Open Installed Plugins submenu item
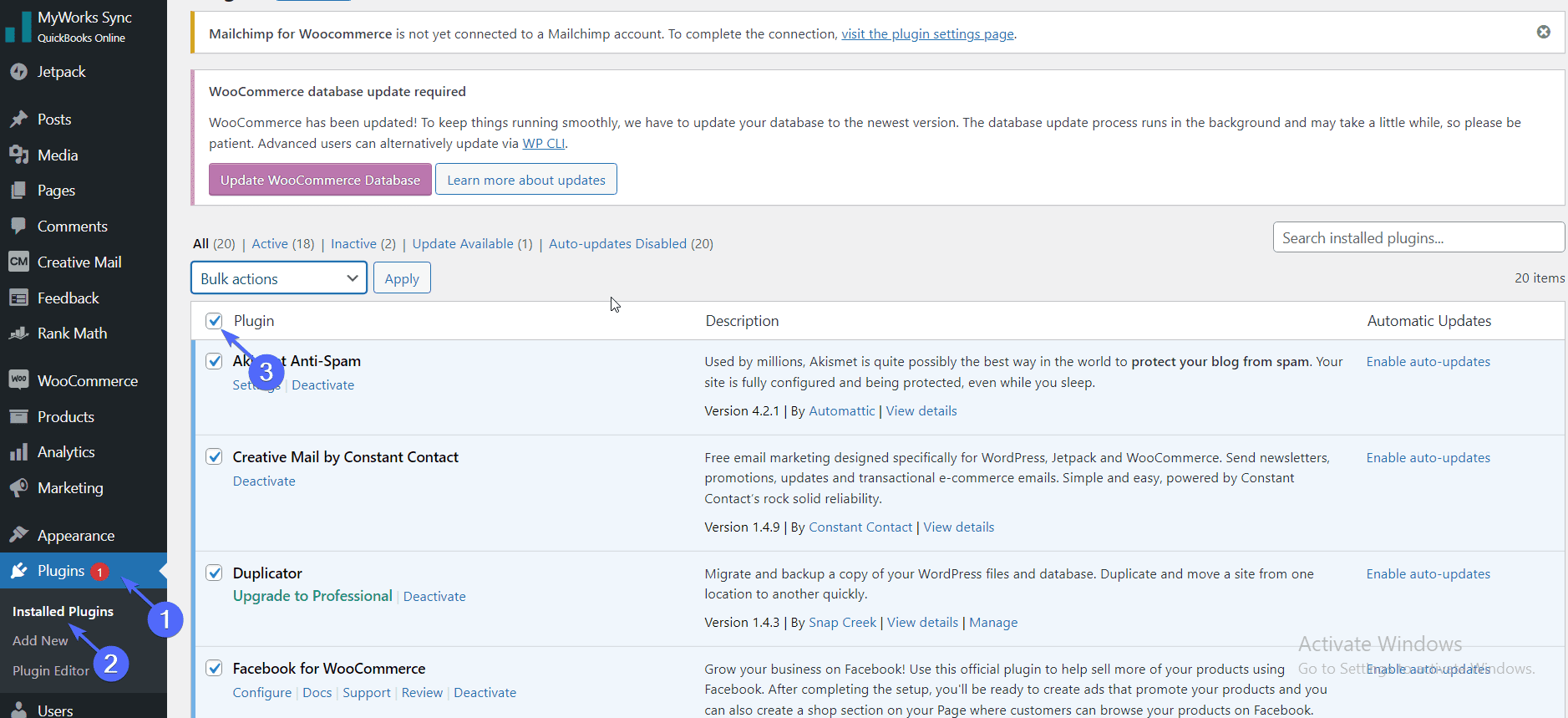 click(x=63, y=611)
